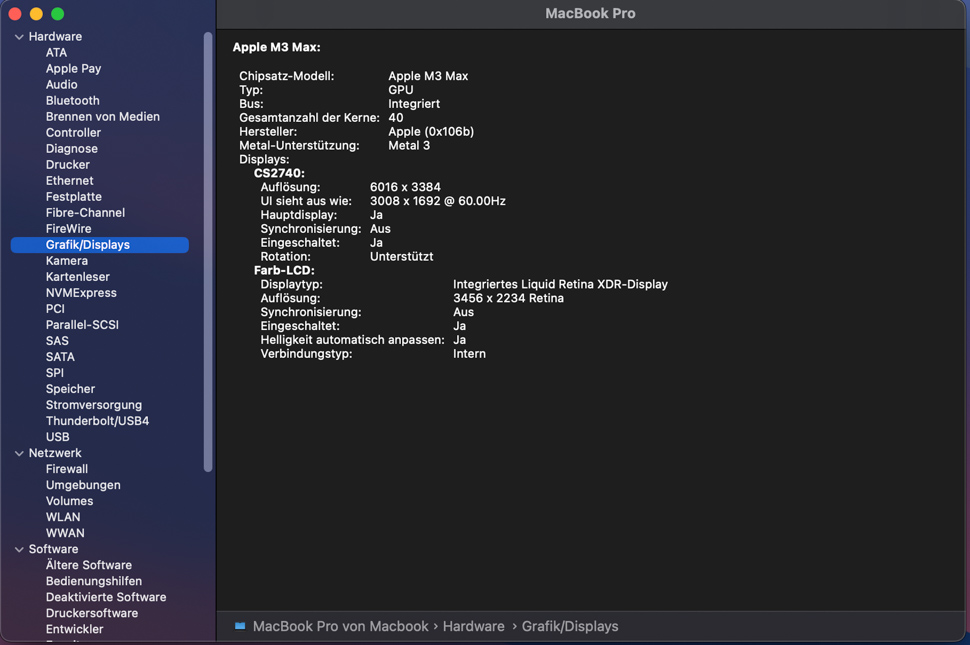Click 'Hardware' in the path bar
Screen dimensions: 970x645
pos(473,626)
